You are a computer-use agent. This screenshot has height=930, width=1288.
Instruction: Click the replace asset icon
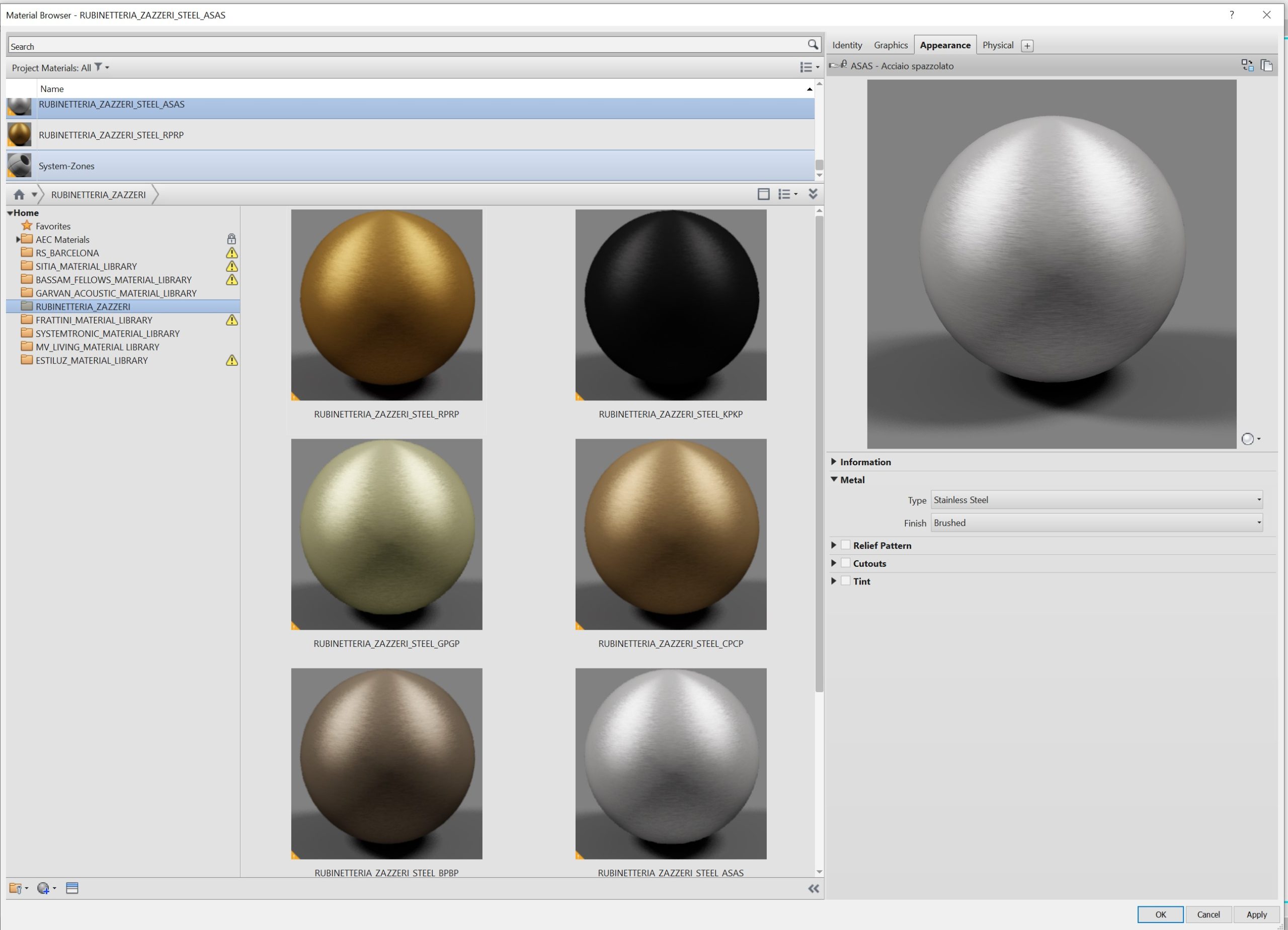point(1247,65)
